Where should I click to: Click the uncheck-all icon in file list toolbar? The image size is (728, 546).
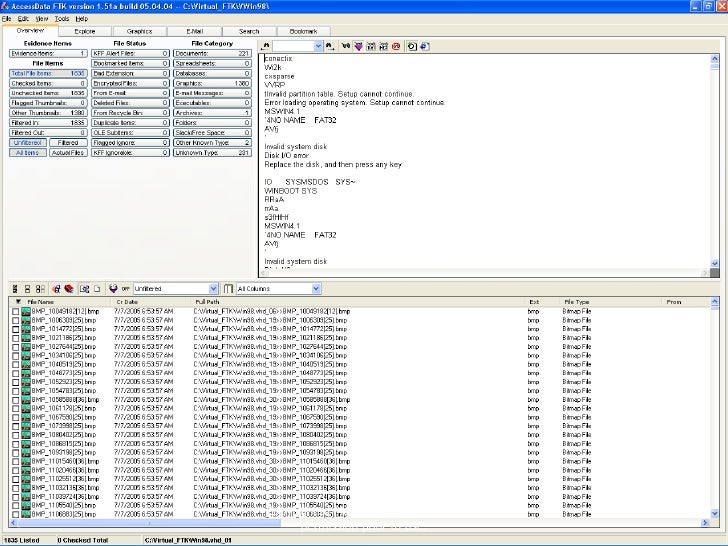coord(27,289)
